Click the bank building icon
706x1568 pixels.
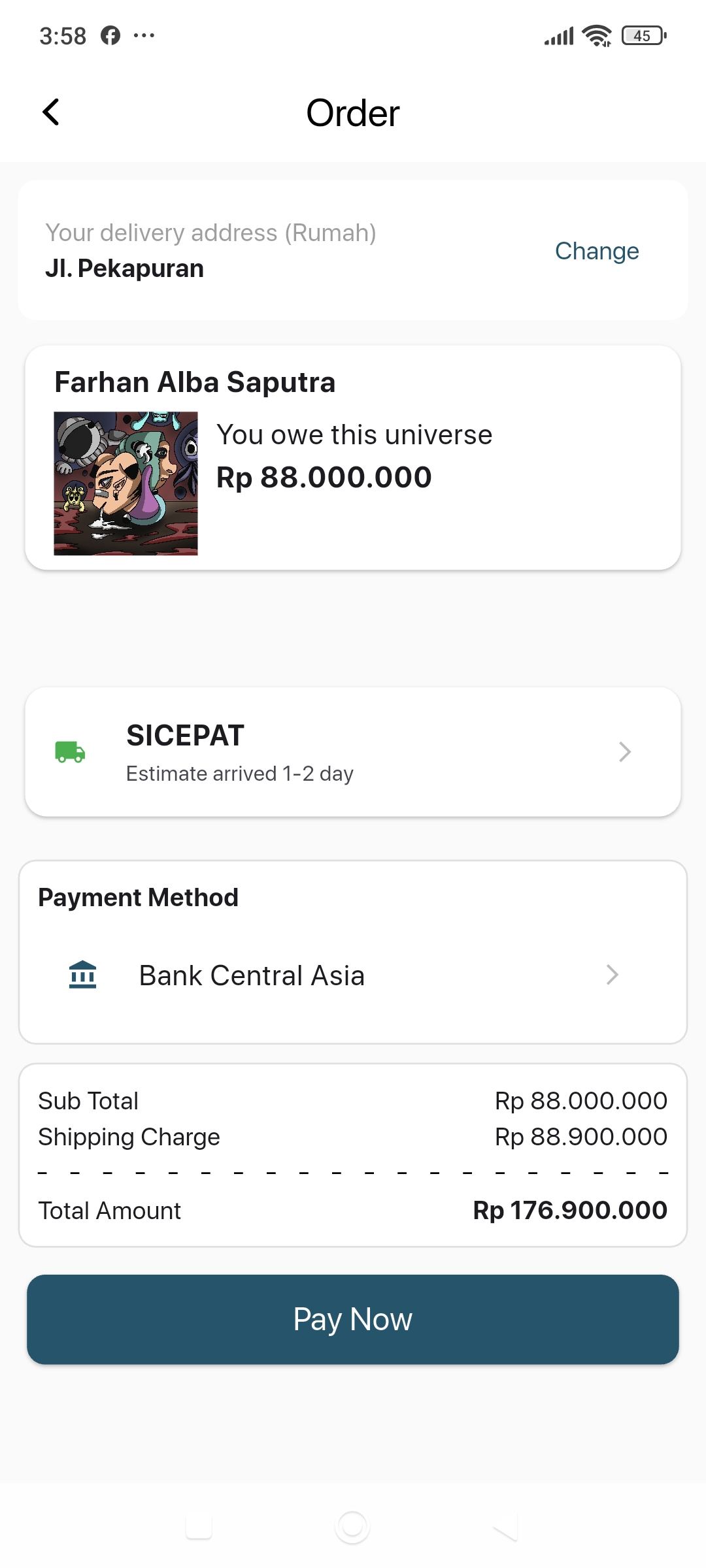pyautogui.click(x=83, y=975)
